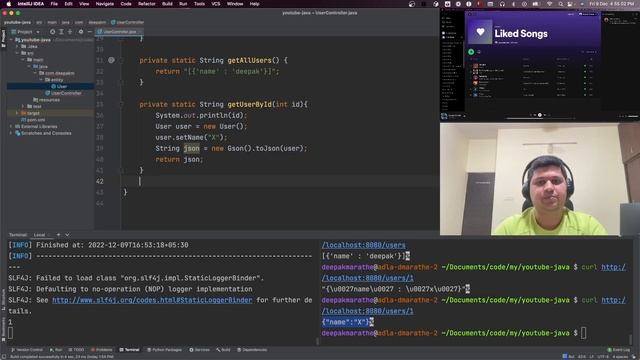This screenshot has width=640, height=360.
Task: Click youtube-java in the breadcrumb bar
Action: coord(17,22)
